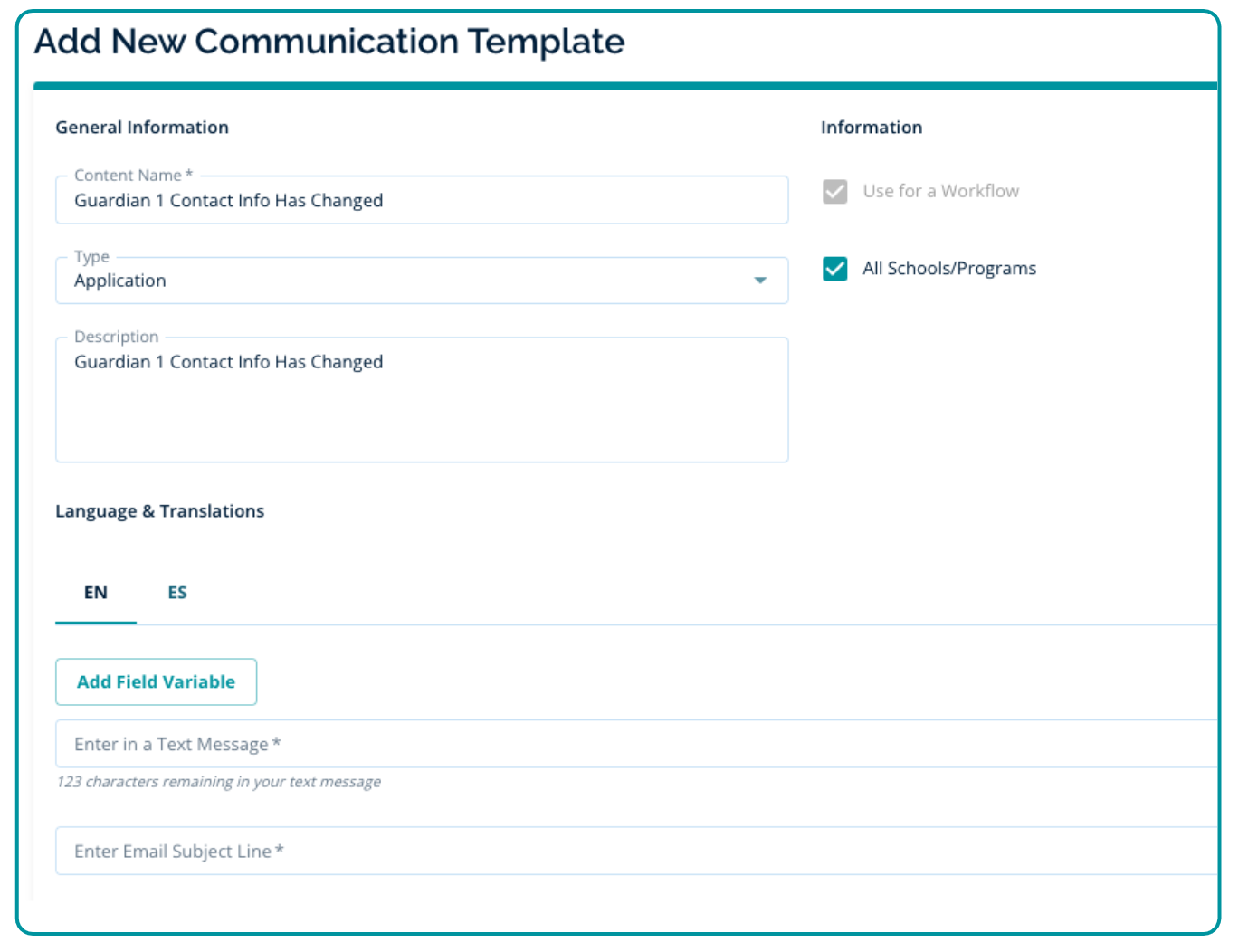Click the Language & Translations heading
The height and width of the screenshot is (952, 1248).
pos(159,511)
